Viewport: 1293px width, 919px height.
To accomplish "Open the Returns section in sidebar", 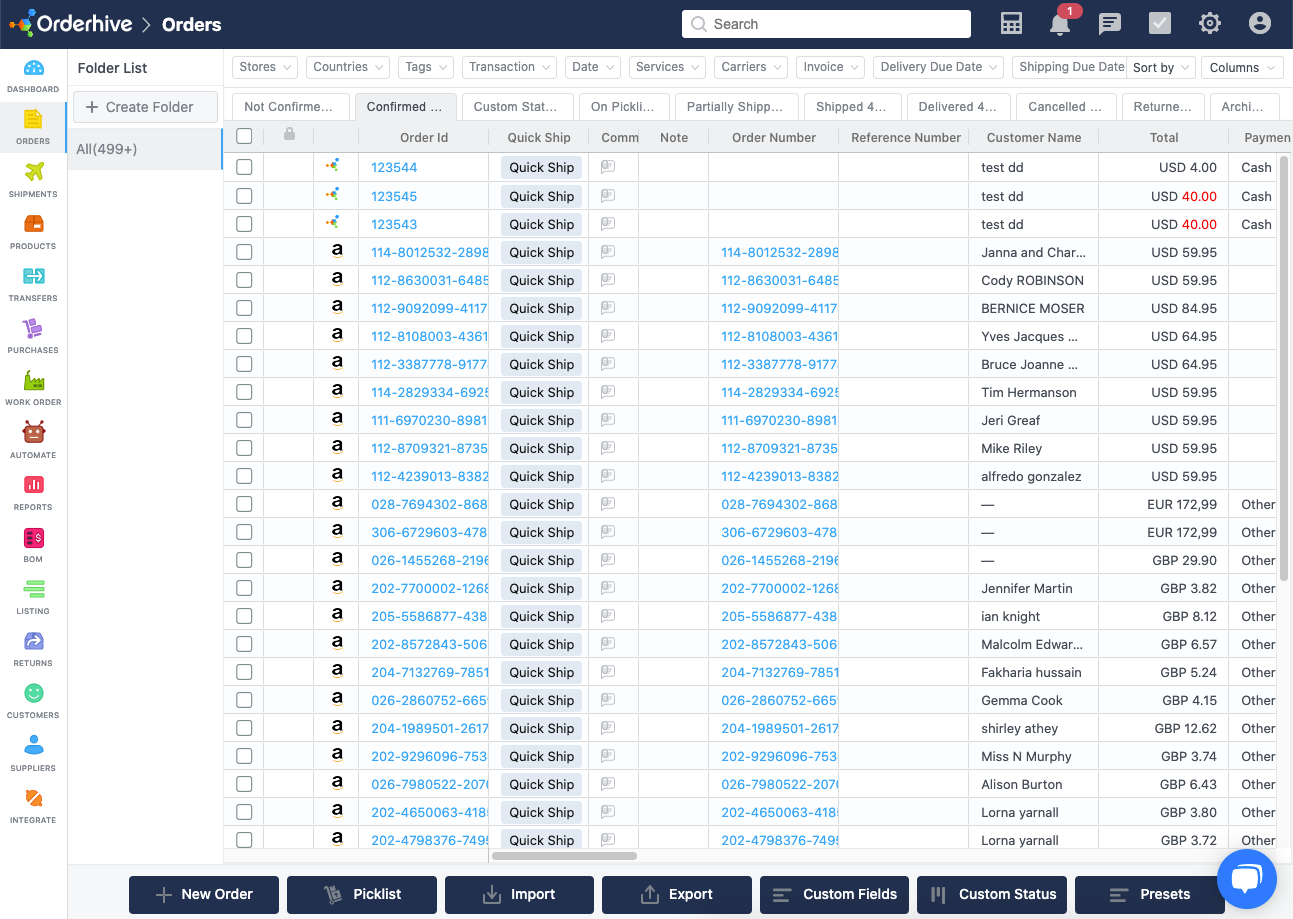I will pos(33,647).
